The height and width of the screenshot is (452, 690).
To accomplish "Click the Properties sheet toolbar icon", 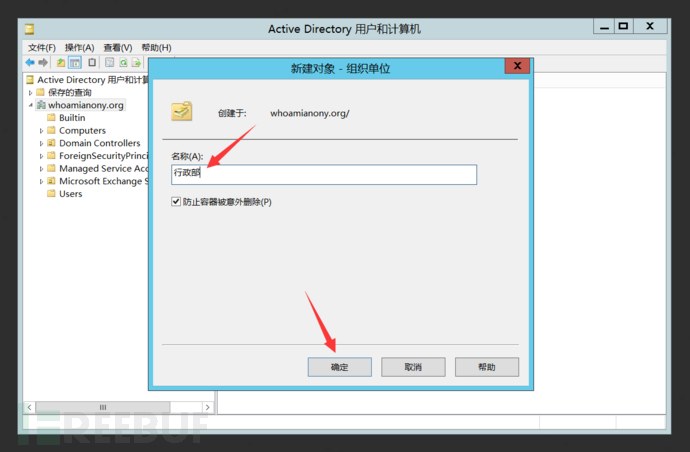I will coord(110,62).
